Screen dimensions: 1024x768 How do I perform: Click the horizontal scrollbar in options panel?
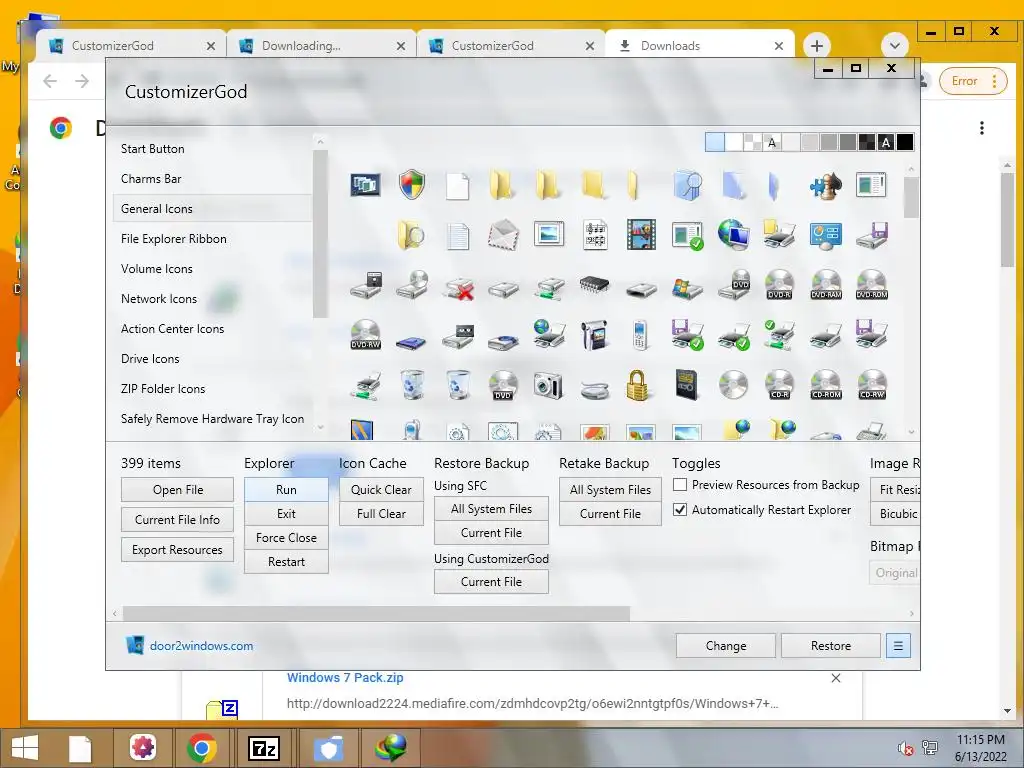tap(376, 614)
